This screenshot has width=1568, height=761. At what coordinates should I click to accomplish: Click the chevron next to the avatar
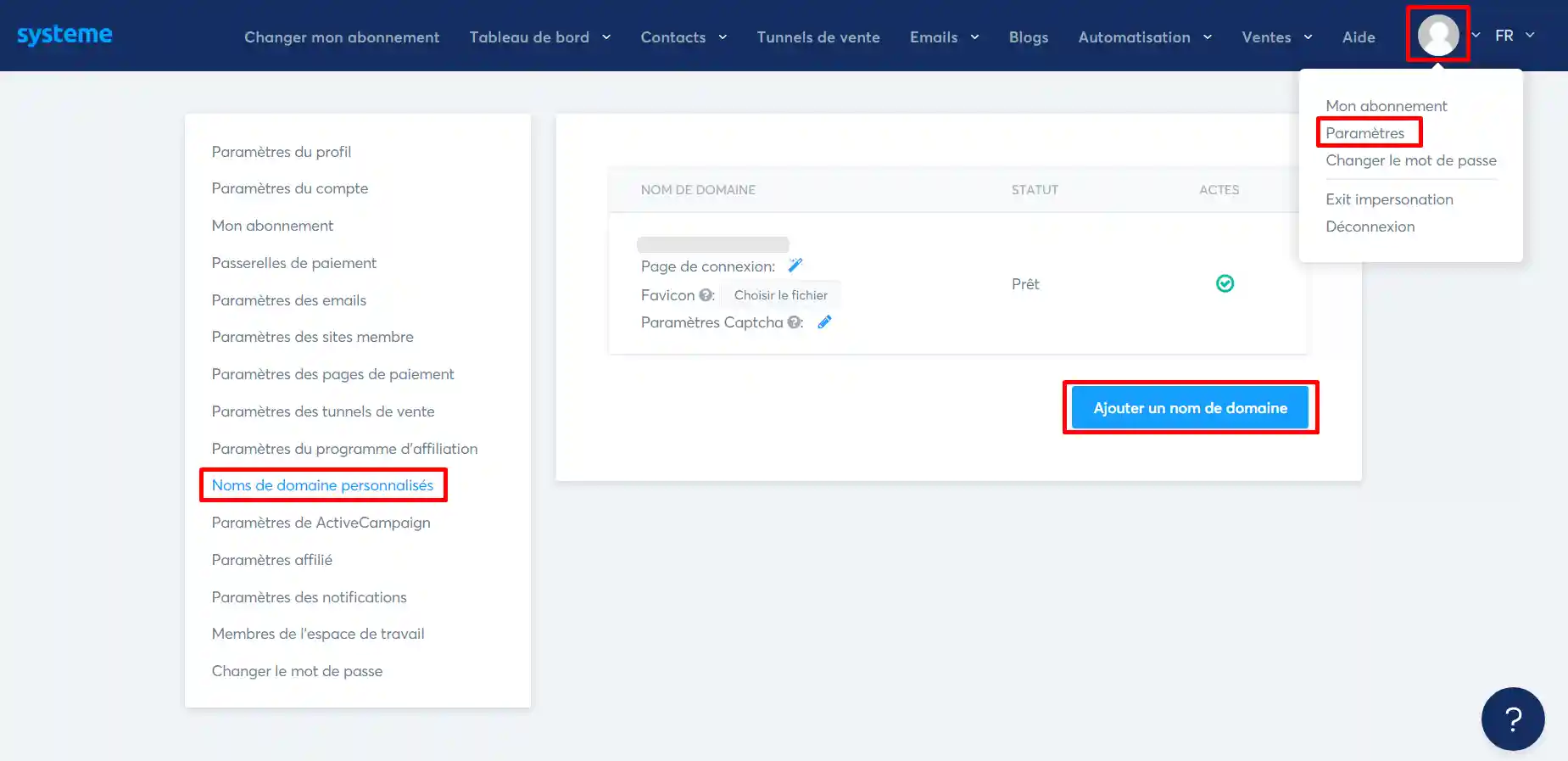coord(1476,36)
